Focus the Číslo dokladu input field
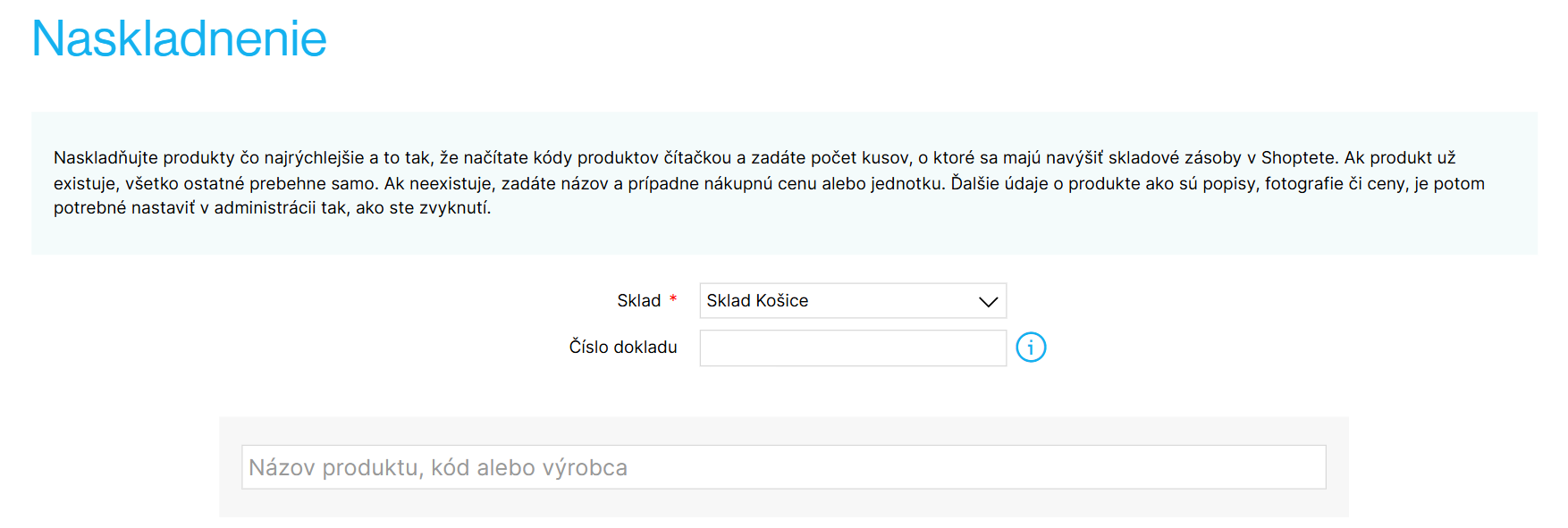The image size is (1568, 528). 853,348
